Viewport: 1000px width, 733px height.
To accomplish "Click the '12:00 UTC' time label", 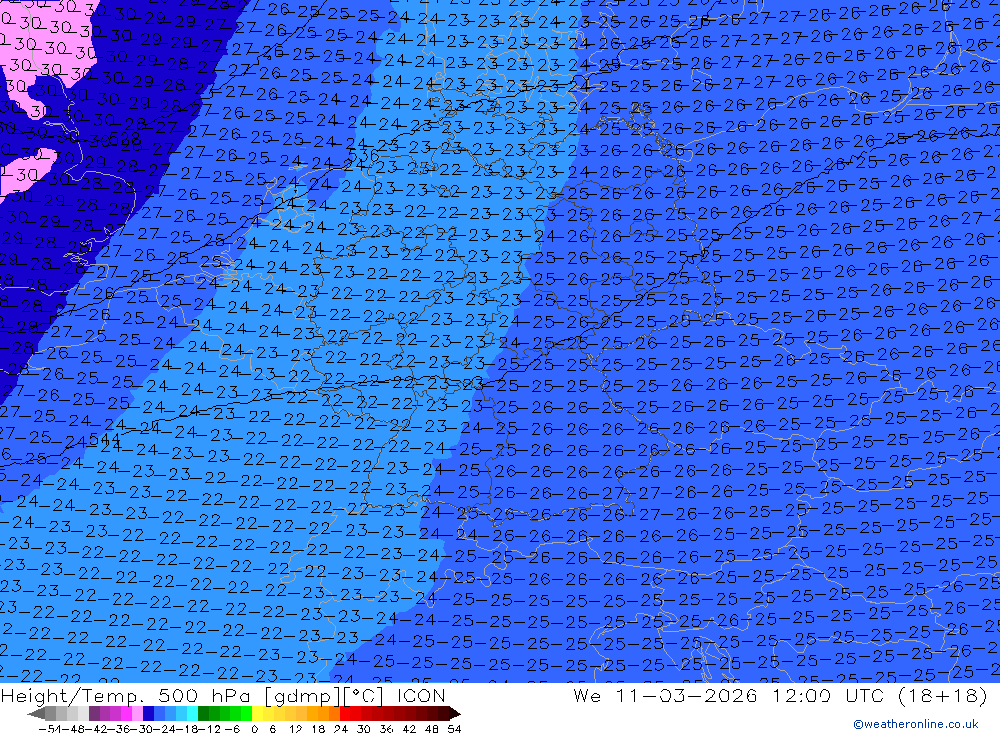I will tap(830, 695).
